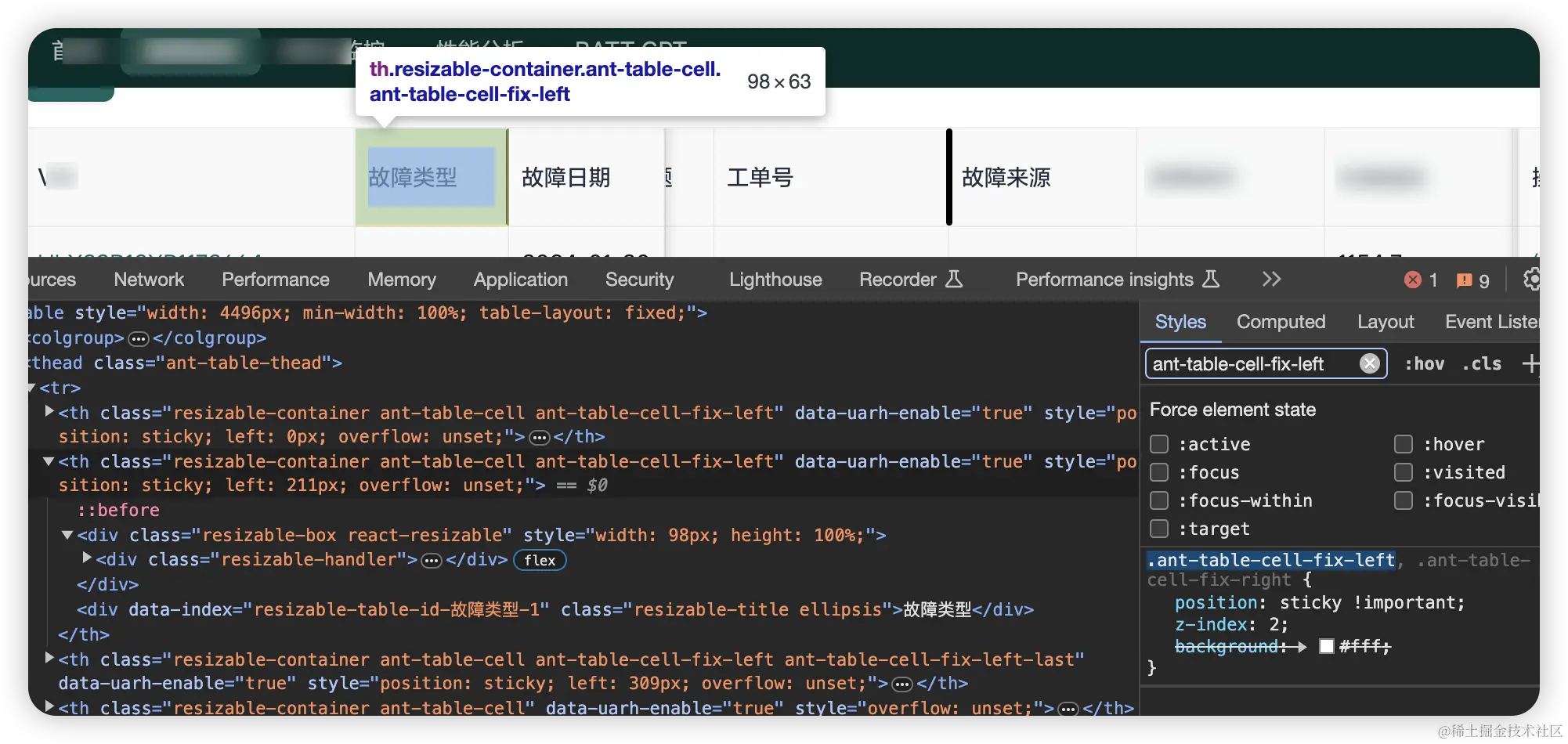Viewport: 1568px width, 744px height.
Task: Select the Styles pane tab
Action: (1180, 322)
